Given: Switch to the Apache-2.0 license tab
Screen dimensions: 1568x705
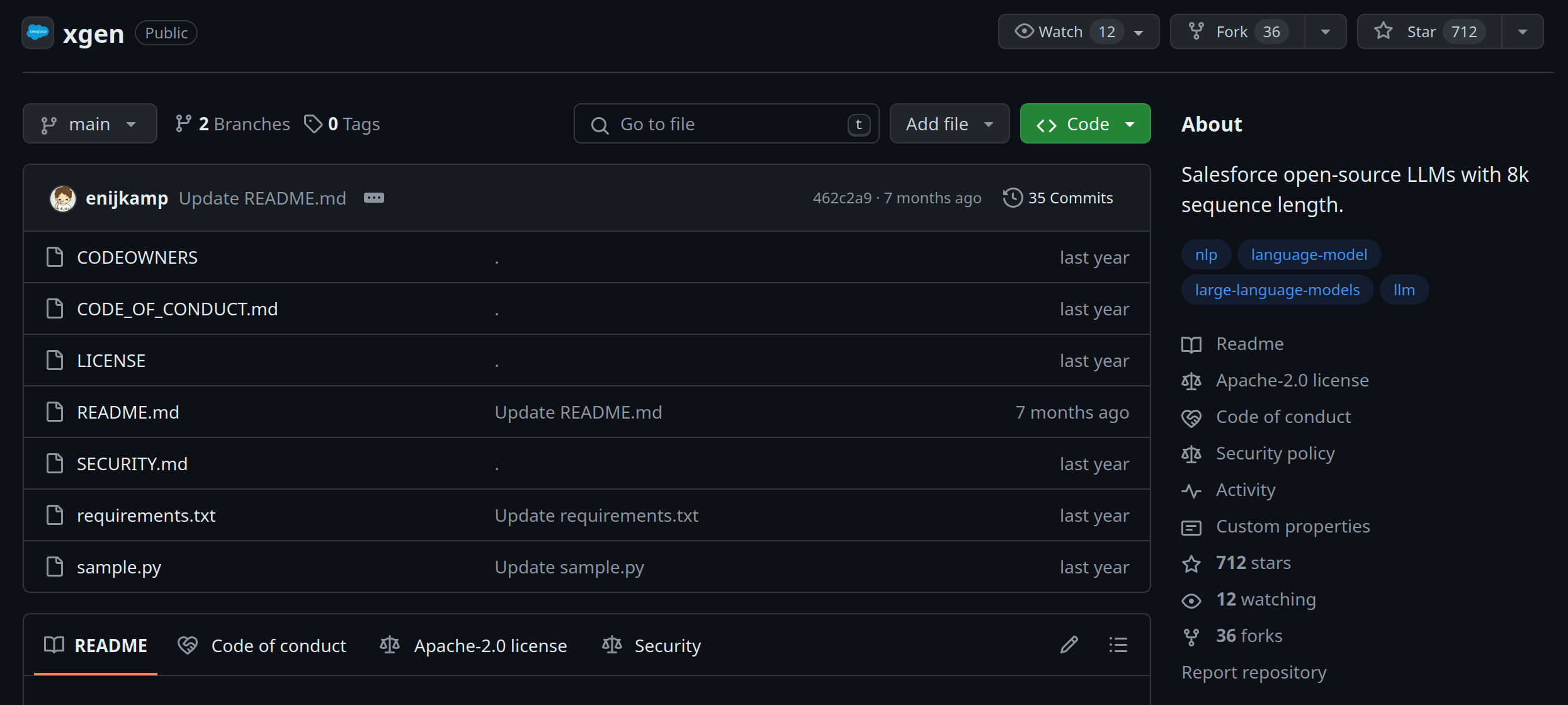Looking at the screenshot, I should 474,645.
